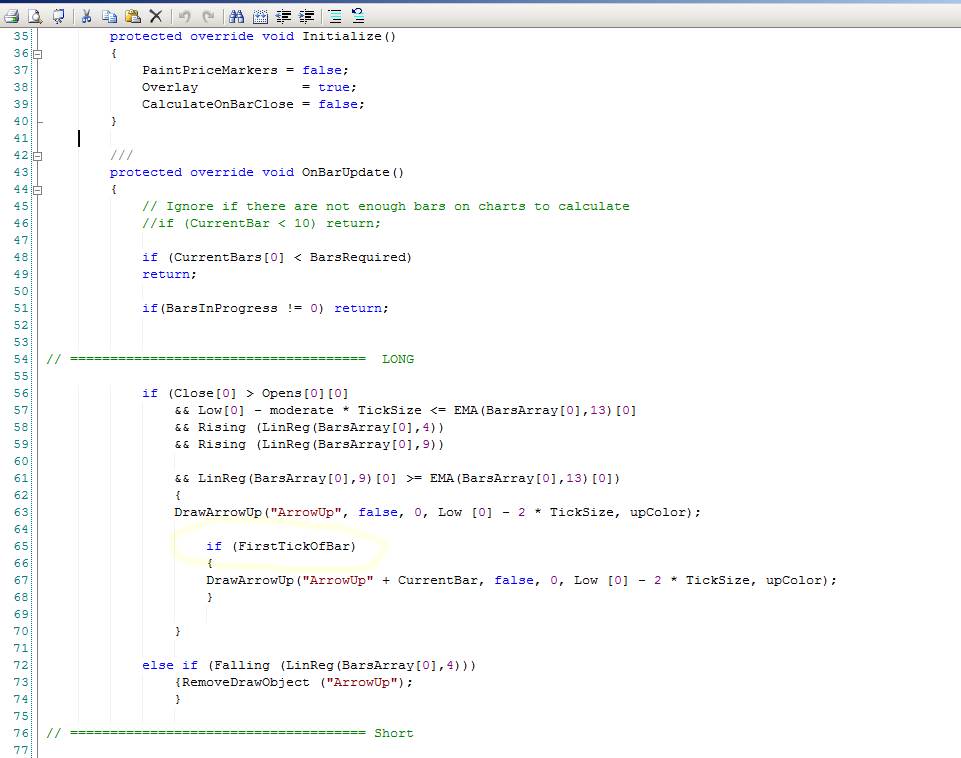Click 'Opens[0][0]' on line 56
The image size is (961, 758).
tap(305, 393)
